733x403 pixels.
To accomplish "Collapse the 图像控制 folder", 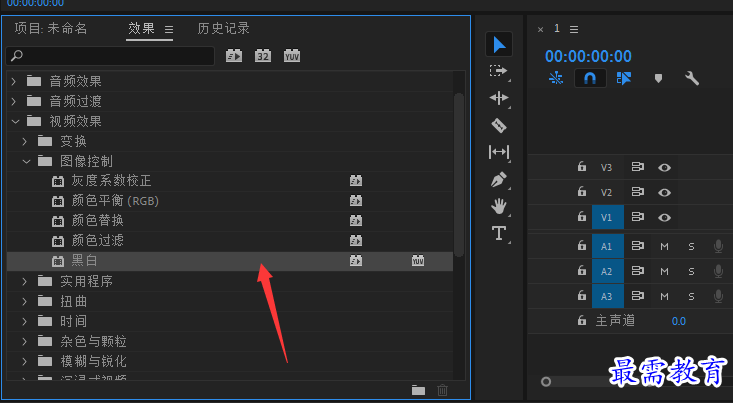I will [x=26, y=161].
